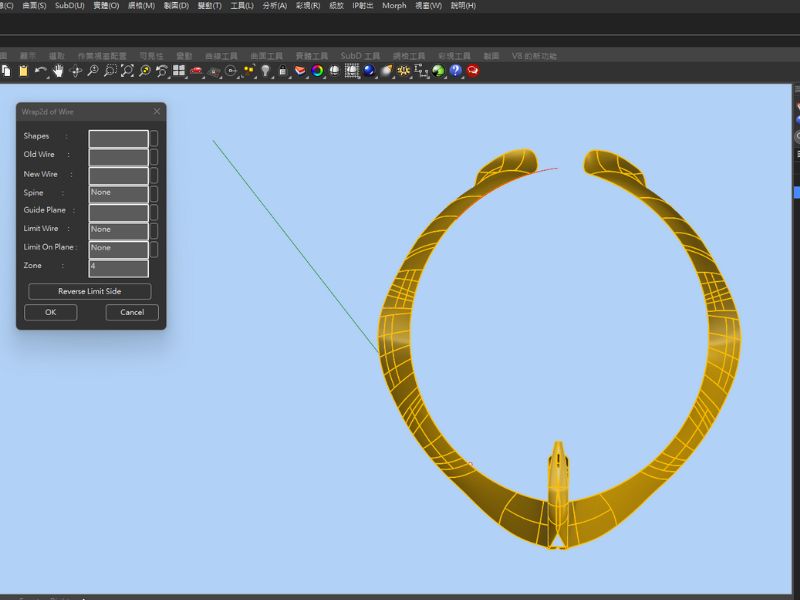800x600 pixels.
Task: Click the picker button beside Old Wire
Action: coord(154,157)
